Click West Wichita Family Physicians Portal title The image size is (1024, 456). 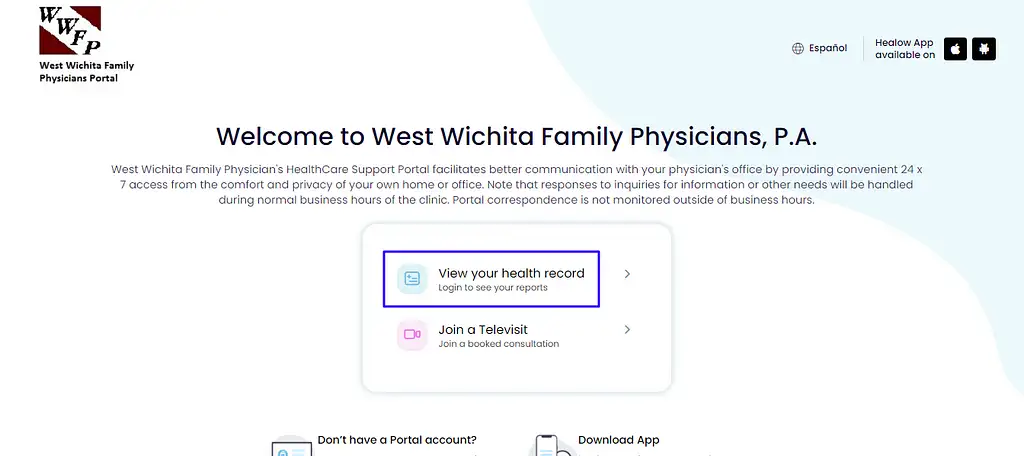click(86, 72)
